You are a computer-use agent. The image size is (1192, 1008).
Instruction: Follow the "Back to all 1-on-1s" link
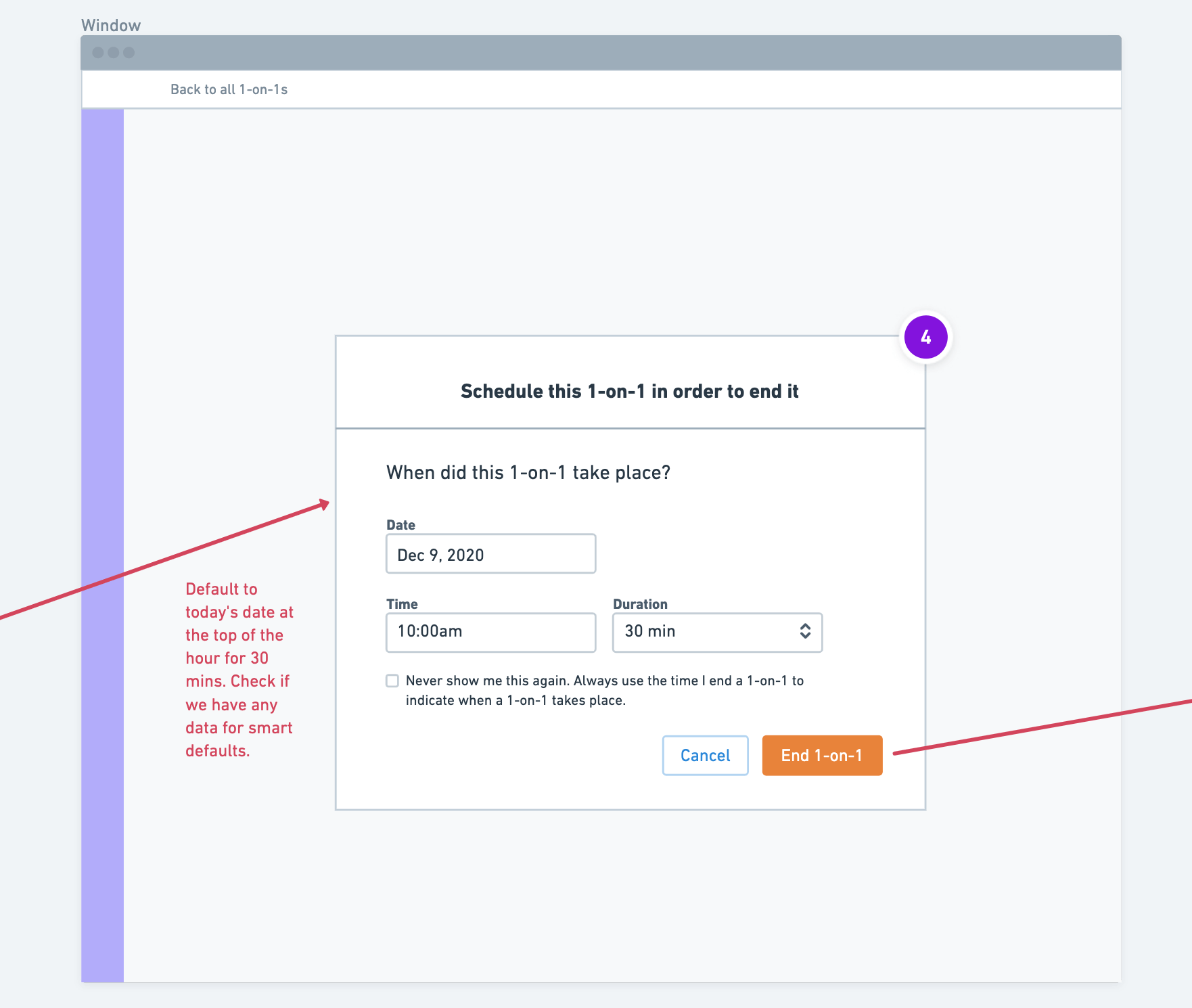pos(229,89)
